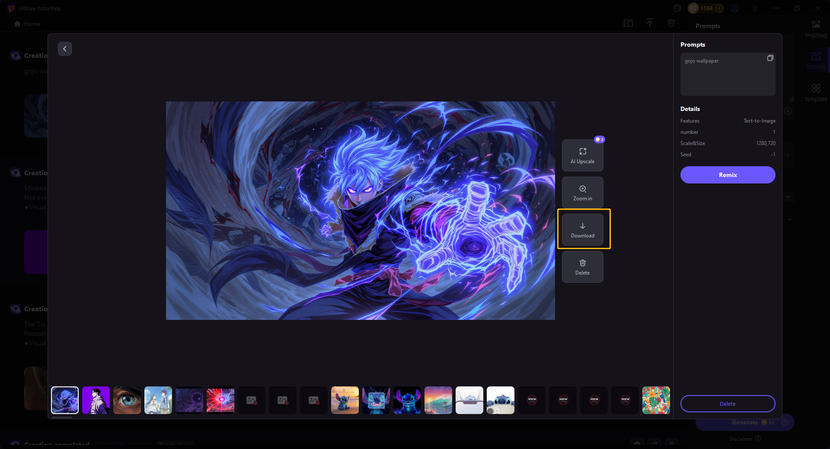Open the blue eye close-up thumbnail
This screenshot has height=449, width=830.
tap(127, 400)
